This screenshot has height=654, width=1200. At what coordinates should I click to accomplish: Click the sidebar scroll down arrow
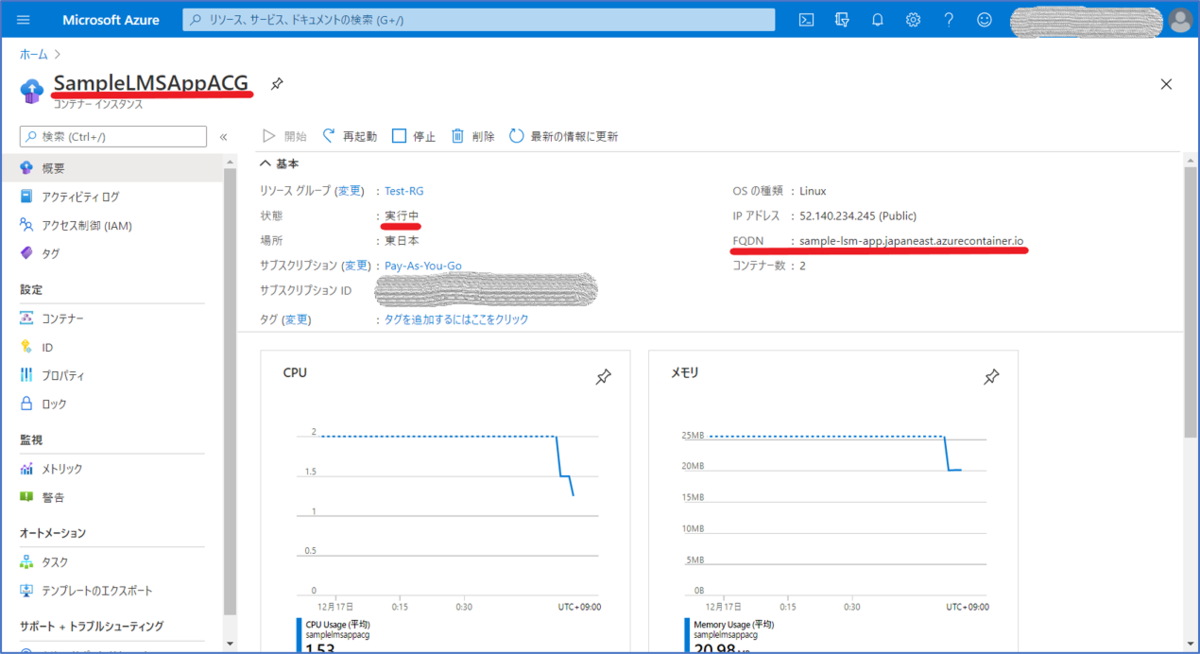(230, 644)
